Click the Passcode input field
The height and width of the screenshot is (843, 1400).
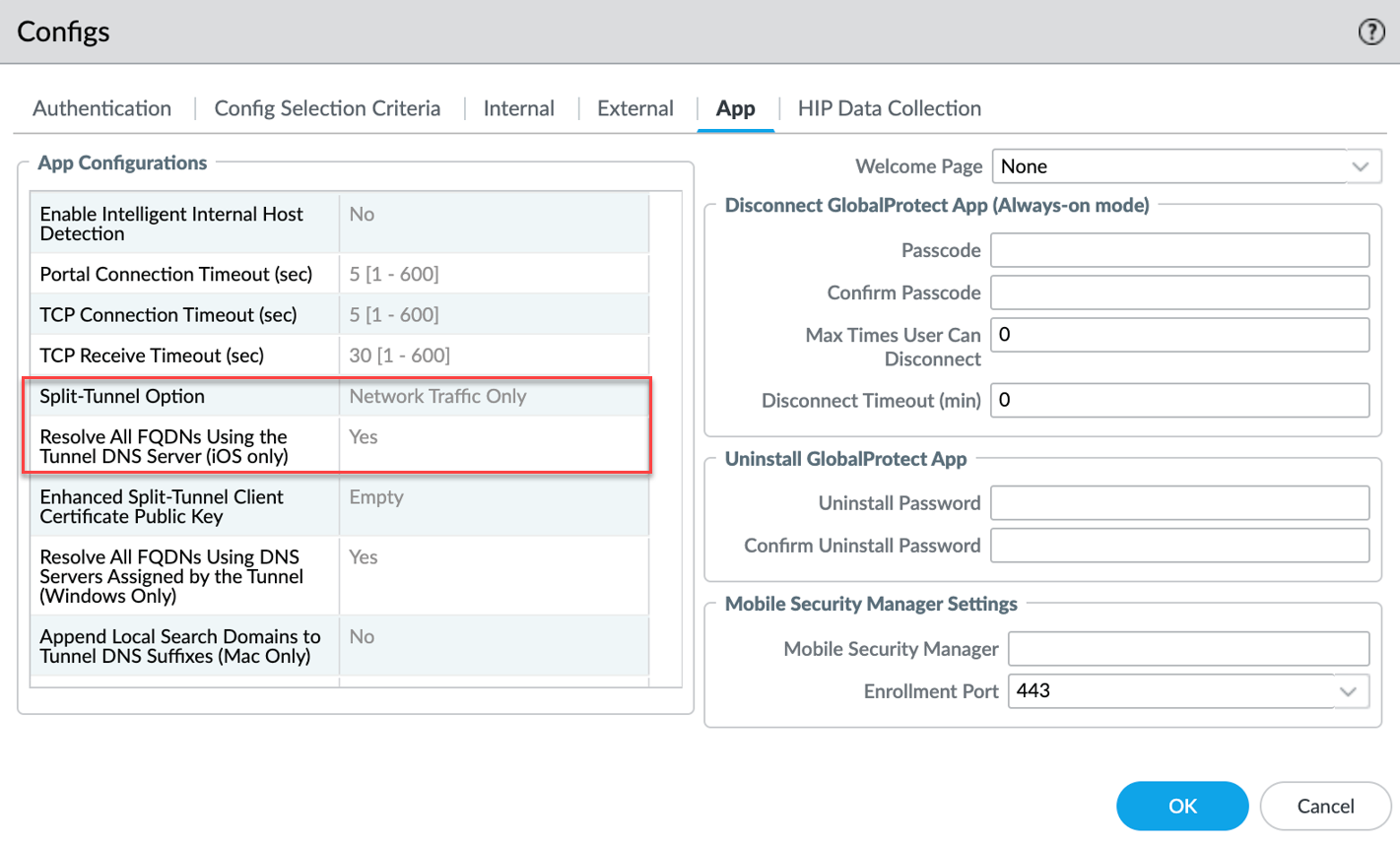coord(1179,250)
